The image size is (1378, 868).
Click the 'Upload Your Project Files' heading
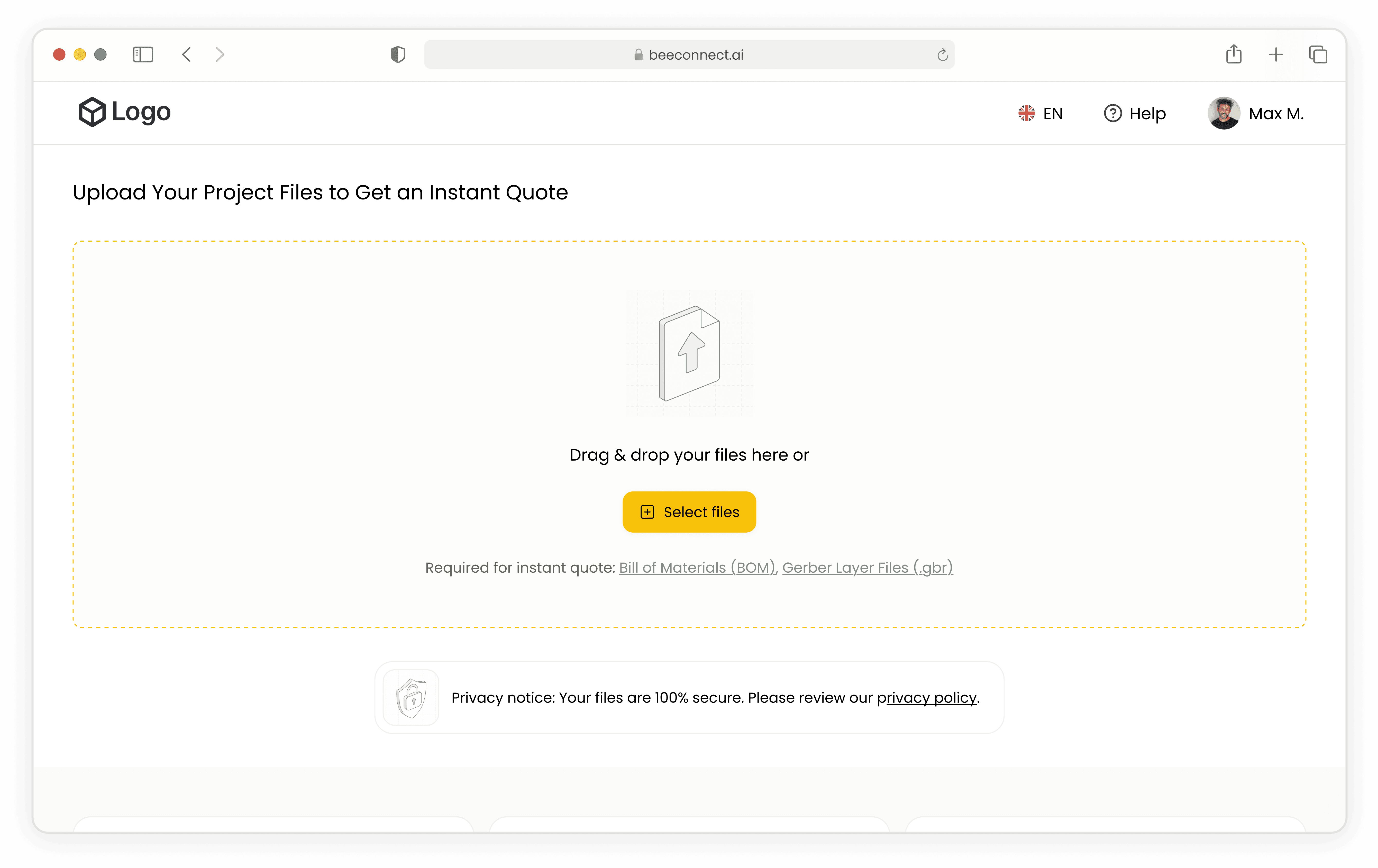320,192
